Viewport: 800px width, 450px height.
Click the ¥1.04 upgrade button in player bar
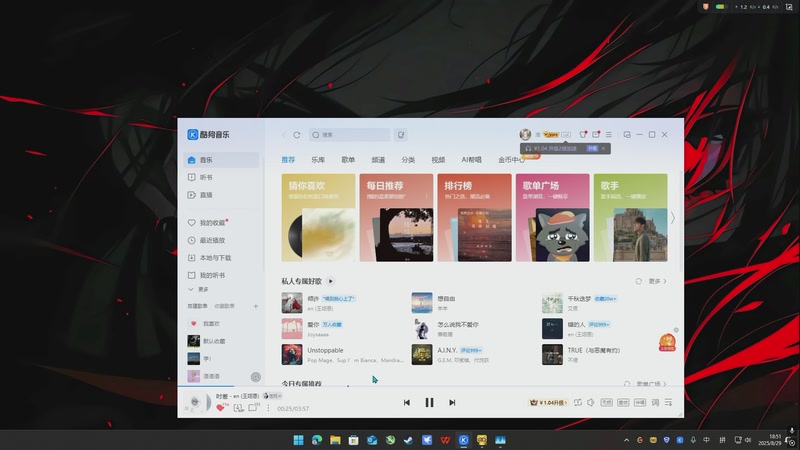pyautogui.click(x=548, y=403)
